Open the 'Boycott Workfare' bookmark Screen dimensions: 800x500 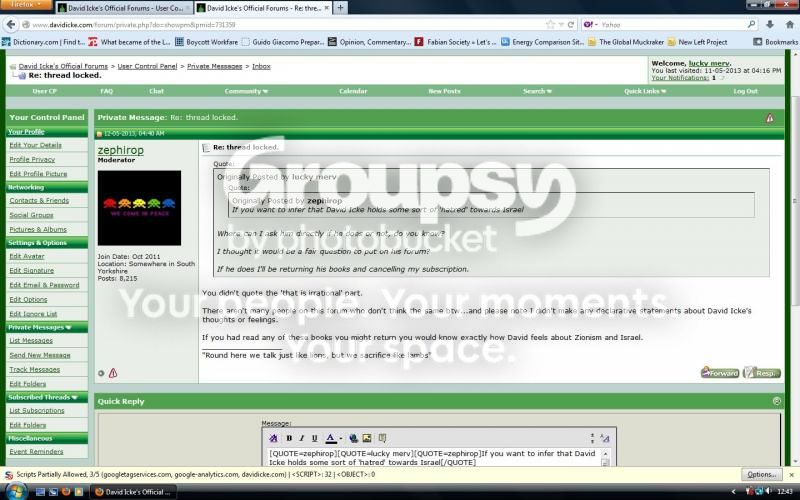pyautogui.click(x=207, y=42)
